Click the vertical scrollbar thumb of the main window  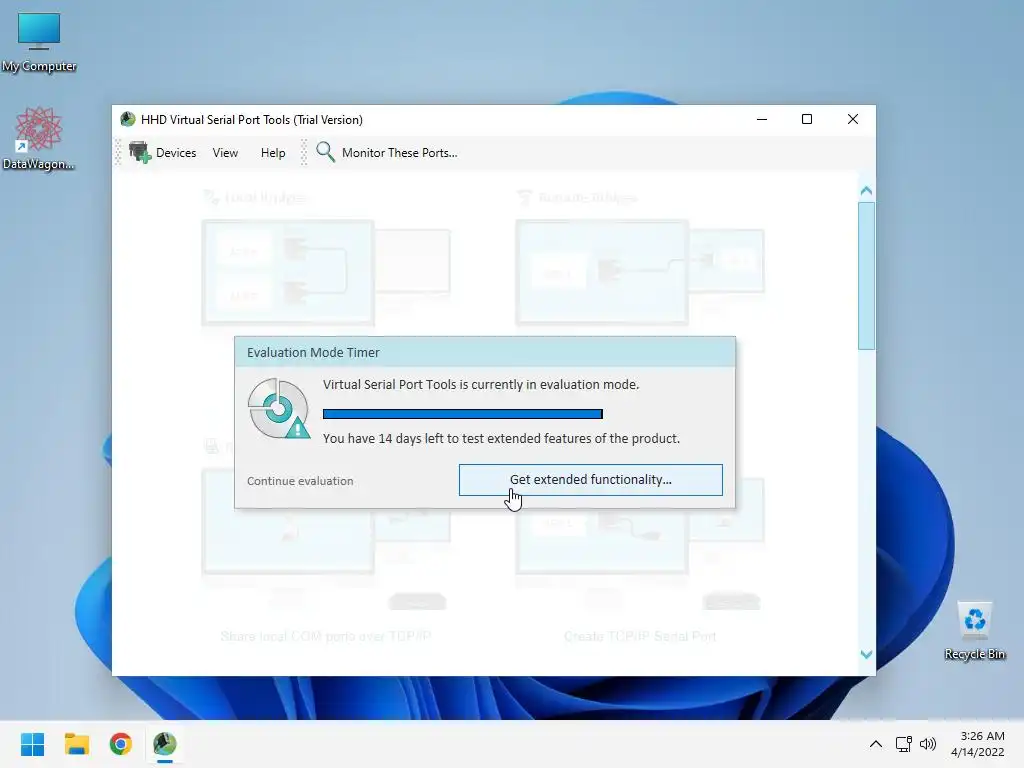tap(867, 276)
